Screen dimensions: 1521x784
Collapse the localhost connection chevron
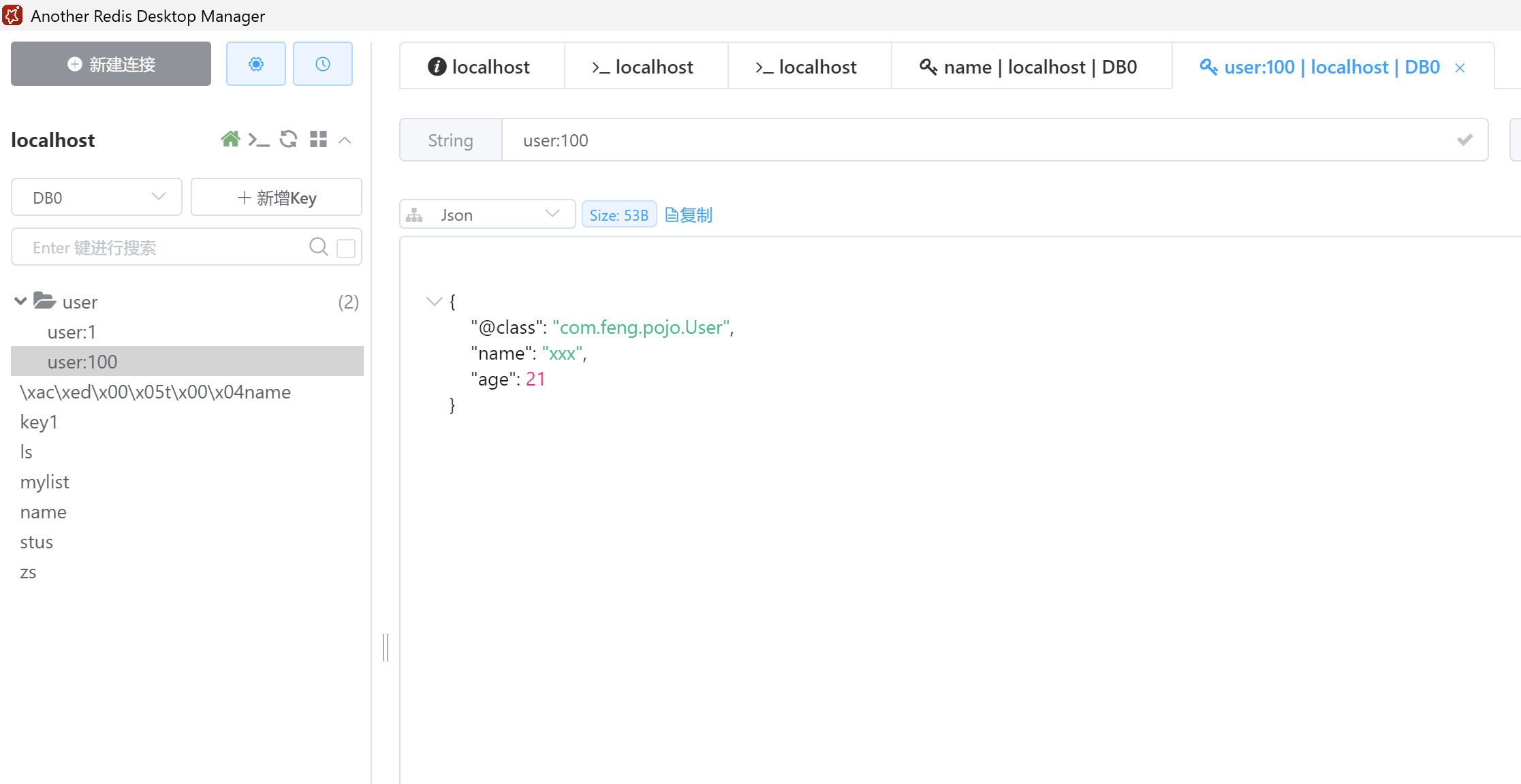coord(345,140)
